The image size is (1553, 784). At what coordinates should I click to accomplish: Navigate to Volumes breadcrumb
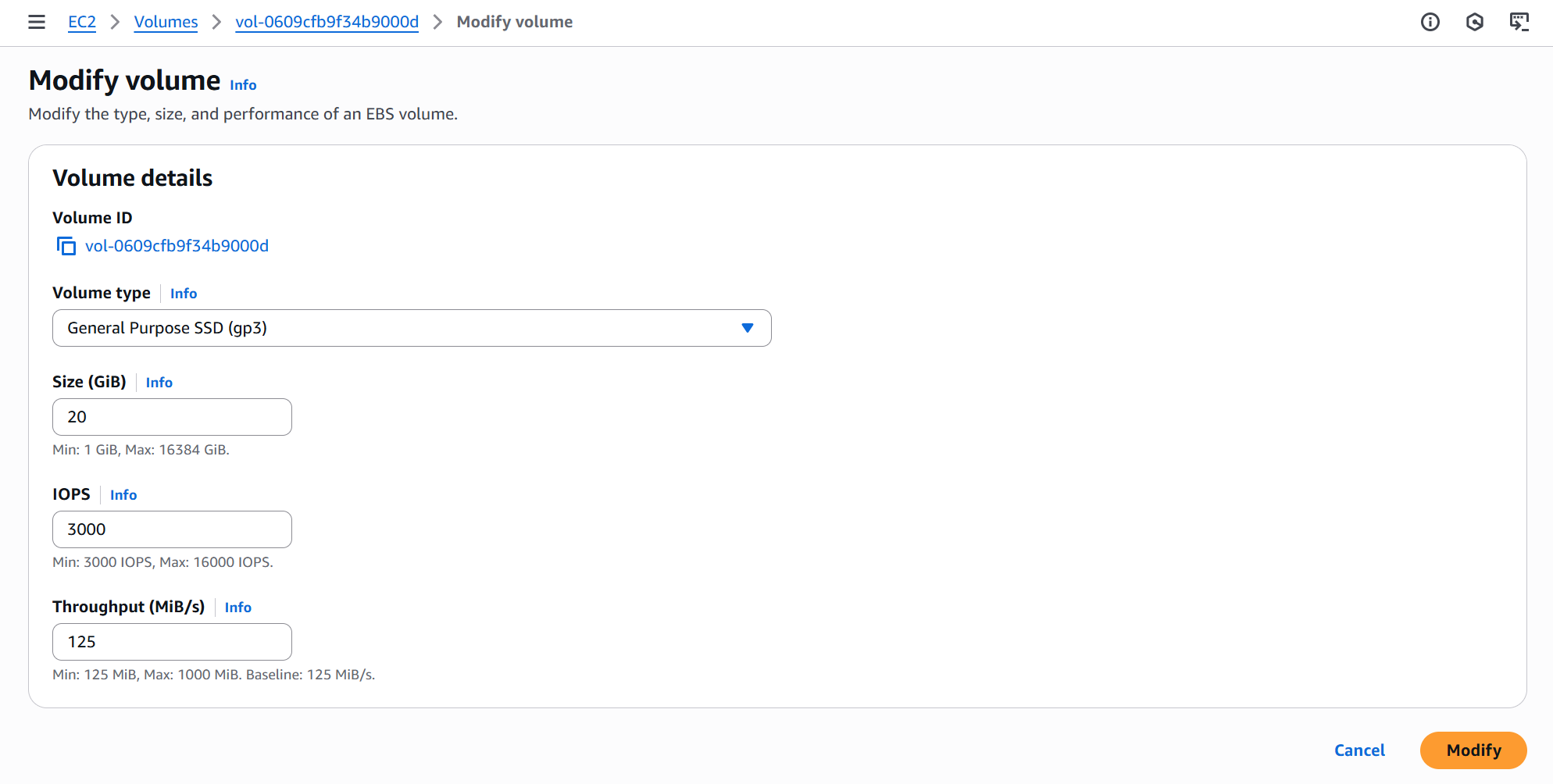(166, 22)
